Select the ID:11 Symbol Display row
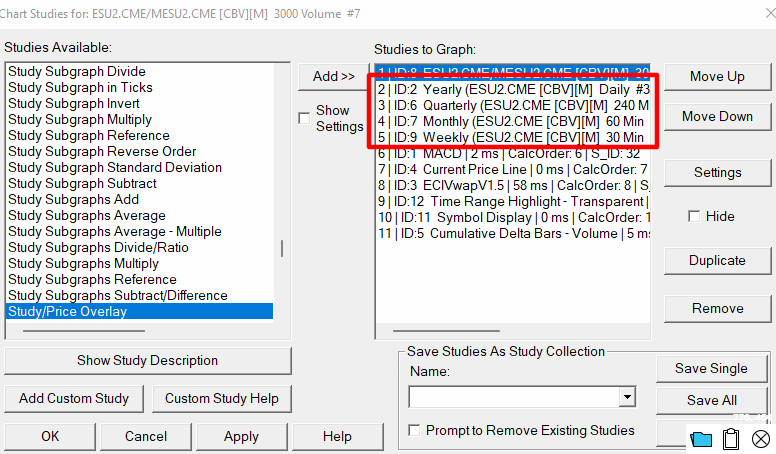776x454 pixels. point(513,217)
